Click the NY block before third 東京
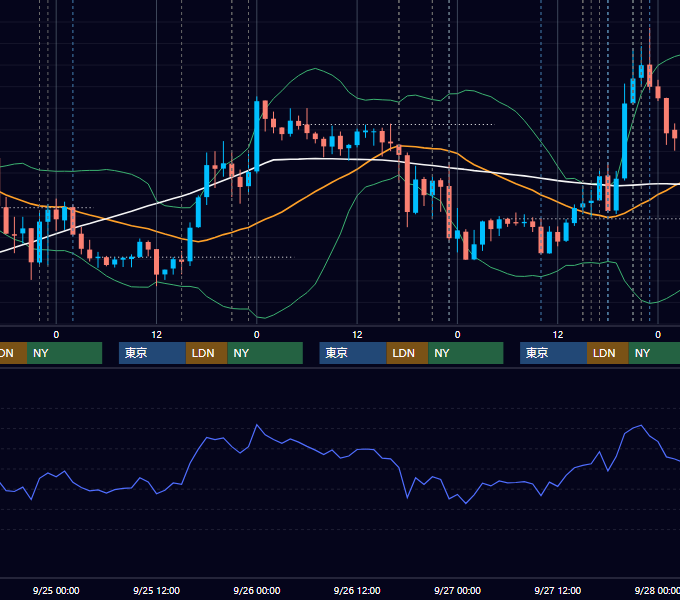The width and height of the screenshot is (680, 600). click(466, 353)
